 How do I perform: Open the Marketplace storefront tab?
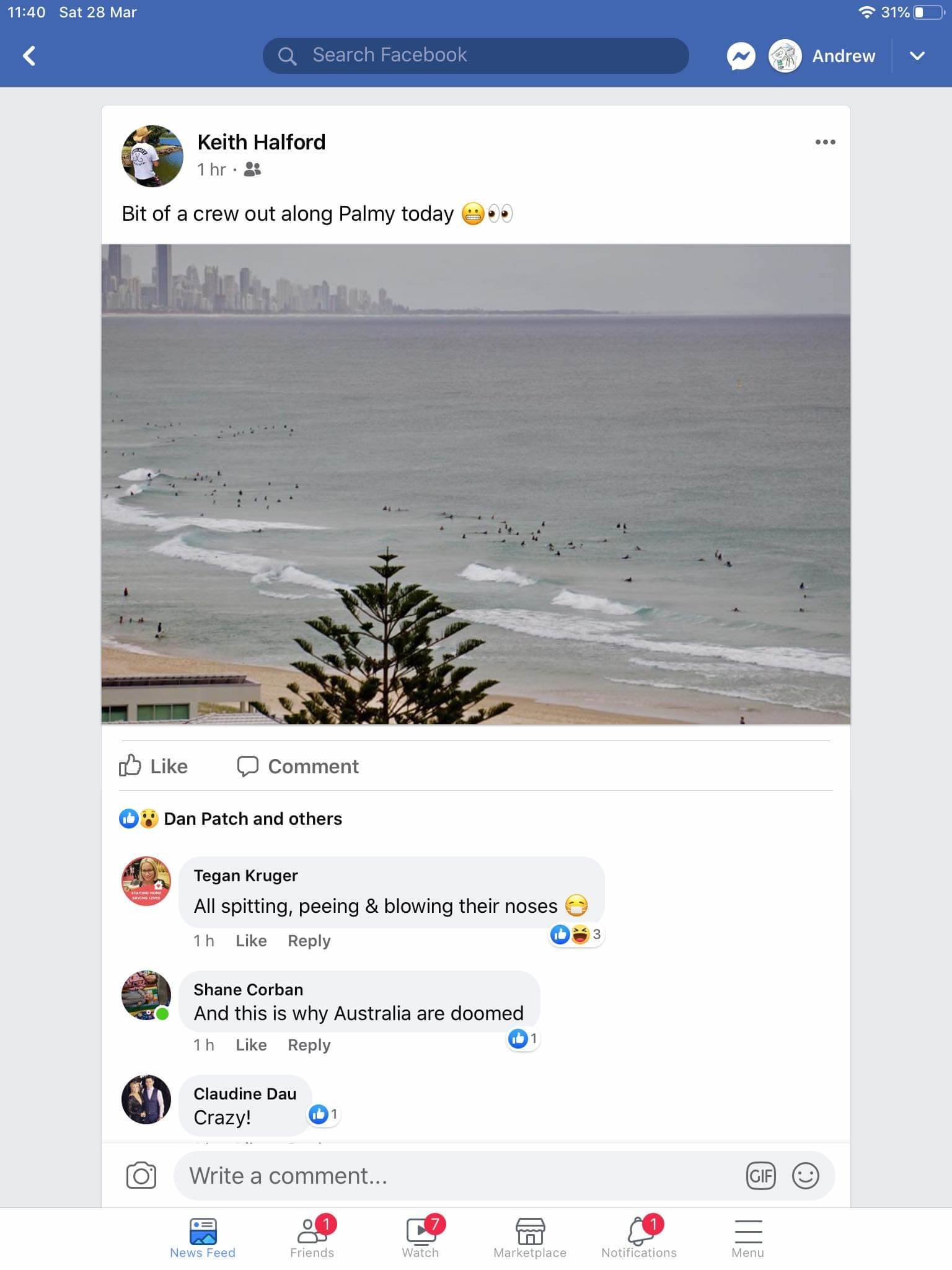point(530,1237)
